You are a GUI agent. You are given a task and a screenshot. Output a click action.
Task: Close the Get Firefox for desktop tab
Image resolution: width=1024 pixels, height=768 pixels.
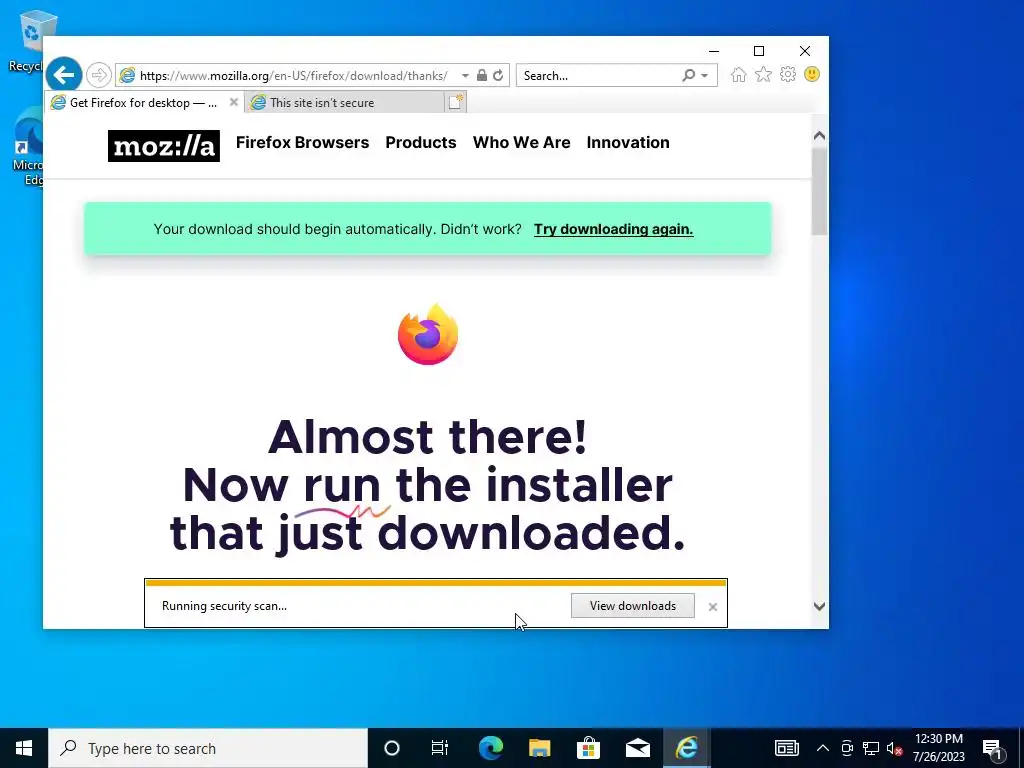tap(234, 102)
